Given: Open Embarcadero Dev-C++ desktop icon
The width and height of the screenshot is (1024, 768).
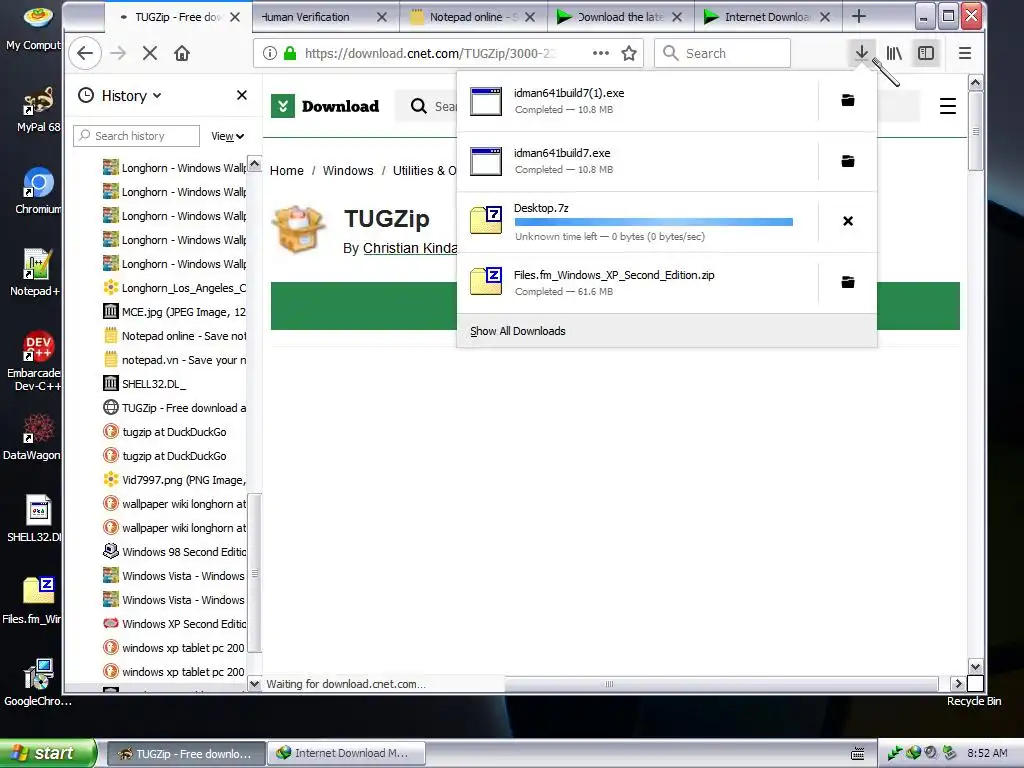Looking at the screenshot, I should pos(34,361).
